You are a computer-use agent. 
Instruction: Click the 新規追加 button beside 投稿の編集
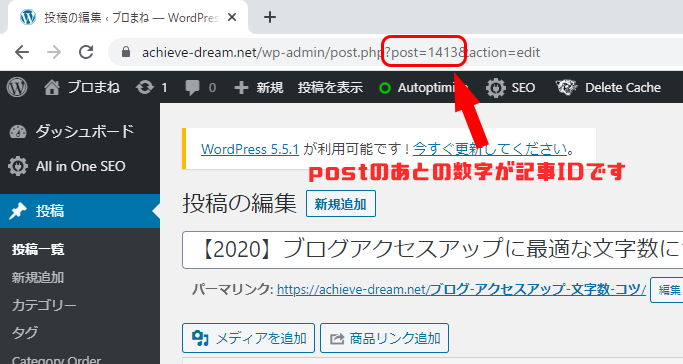point(341,203)
